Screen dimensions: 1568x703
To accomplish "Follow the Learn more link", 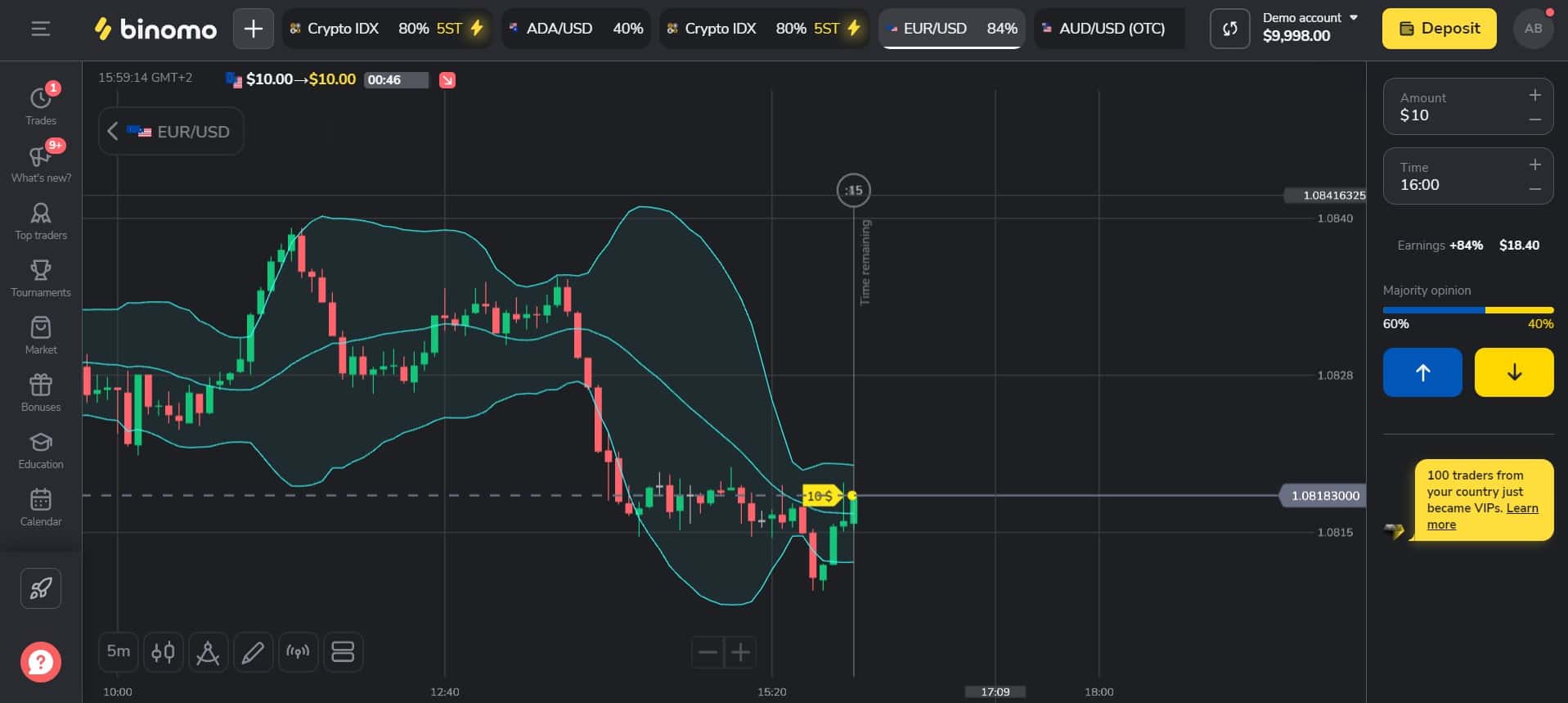I will (1482, 516).
